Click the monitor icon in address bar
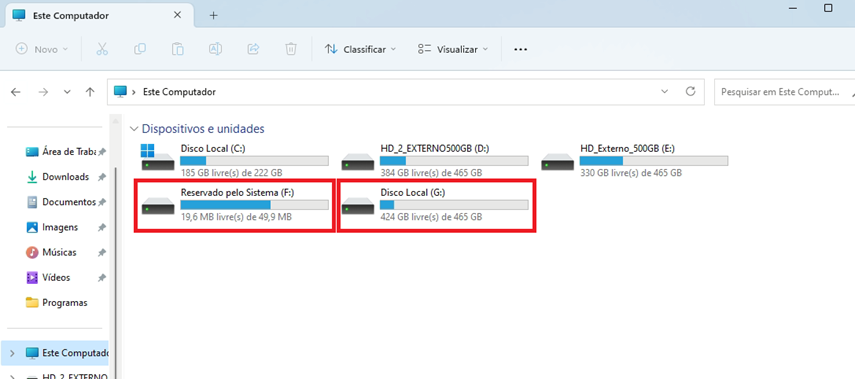855x379 pixels. (x=120, y=92)
